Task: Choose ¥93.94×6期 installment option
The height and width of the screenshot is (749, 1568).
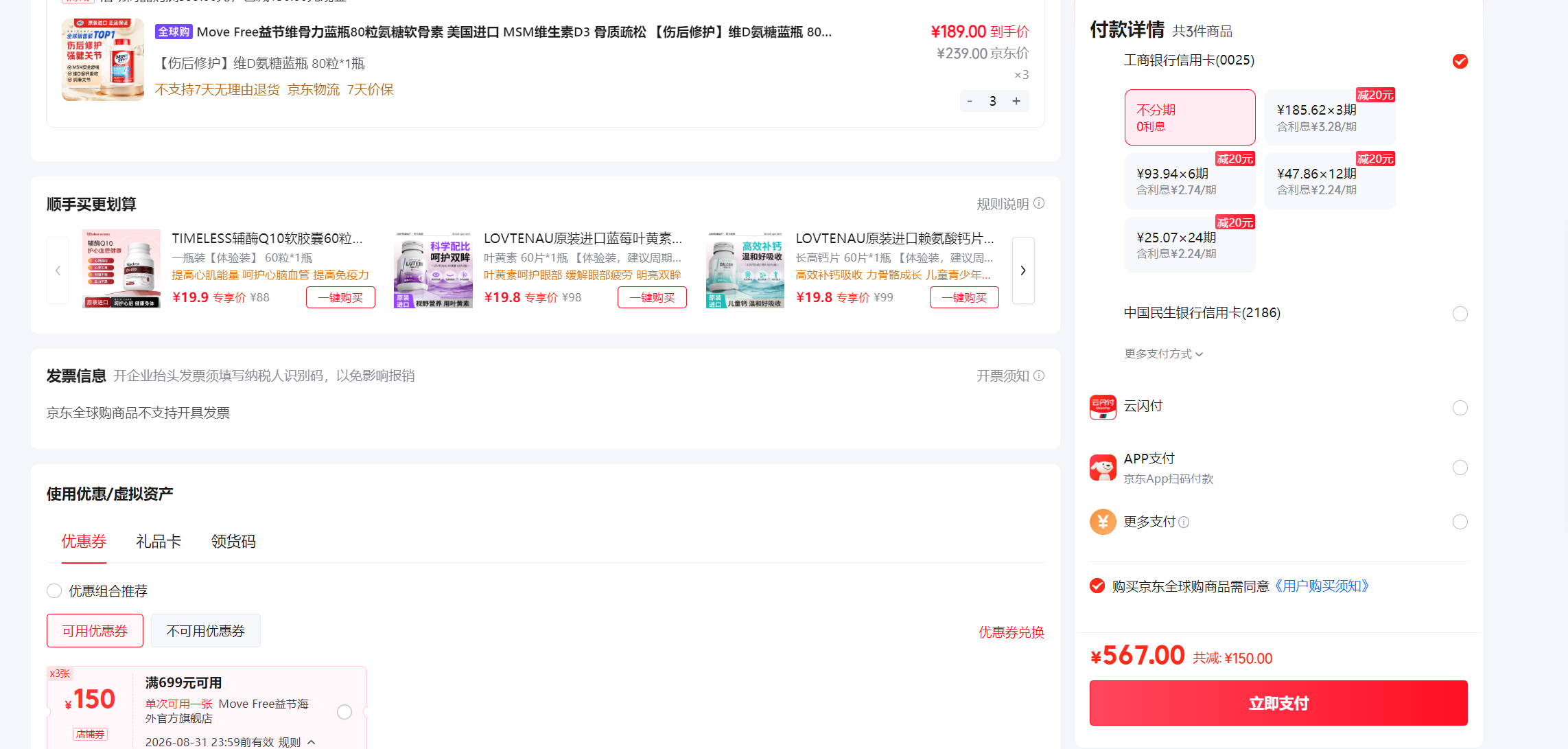Action: (1190, 181)
